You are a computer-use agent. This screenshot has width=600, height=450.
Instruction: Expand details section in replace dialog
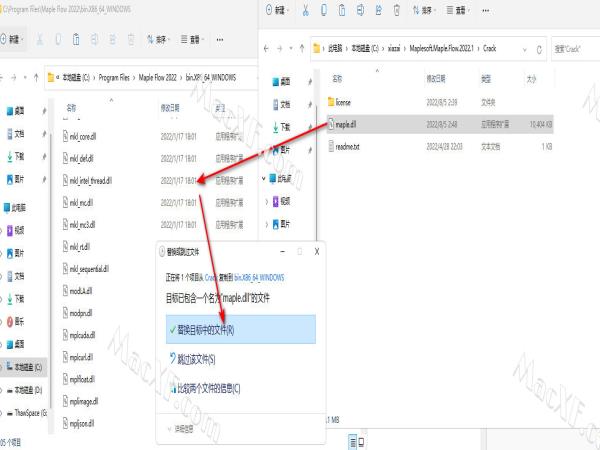pos(181,429)
